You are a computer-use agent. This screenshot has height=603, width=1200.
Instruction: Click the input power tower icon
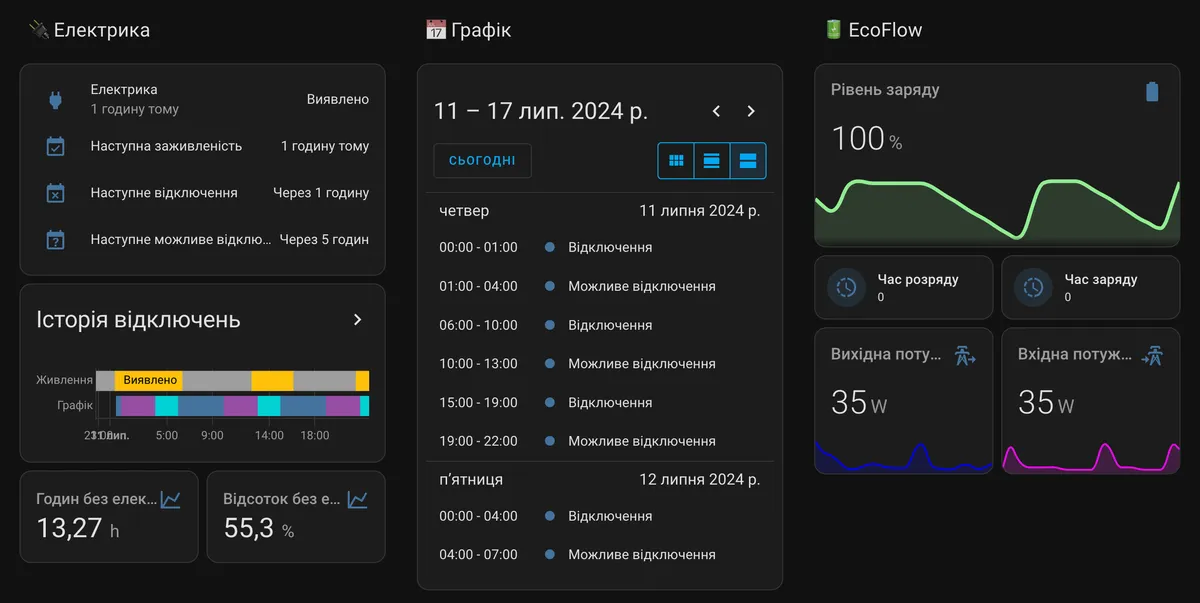1152,355
